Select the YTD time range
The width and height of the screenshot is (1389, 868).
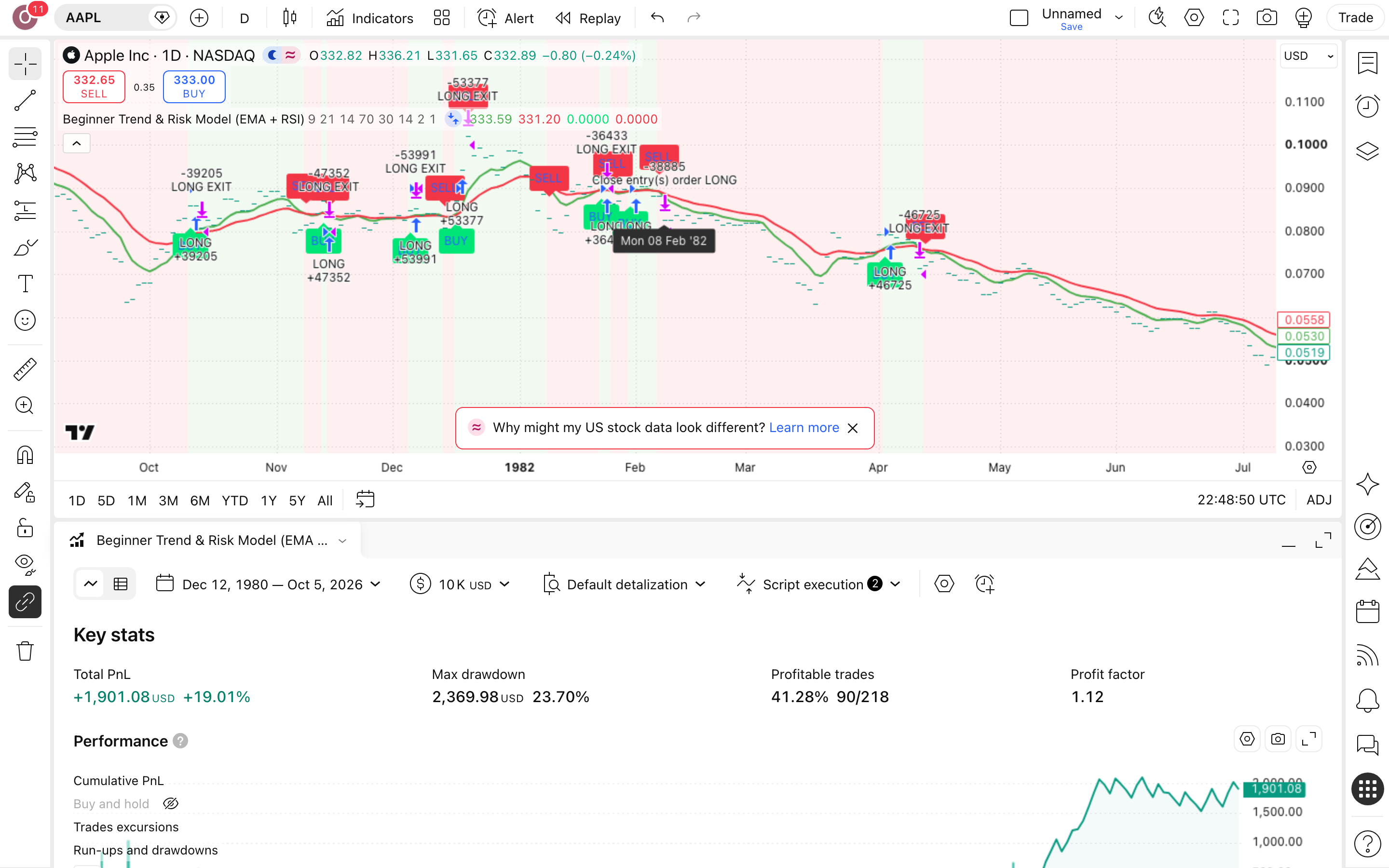235,501
